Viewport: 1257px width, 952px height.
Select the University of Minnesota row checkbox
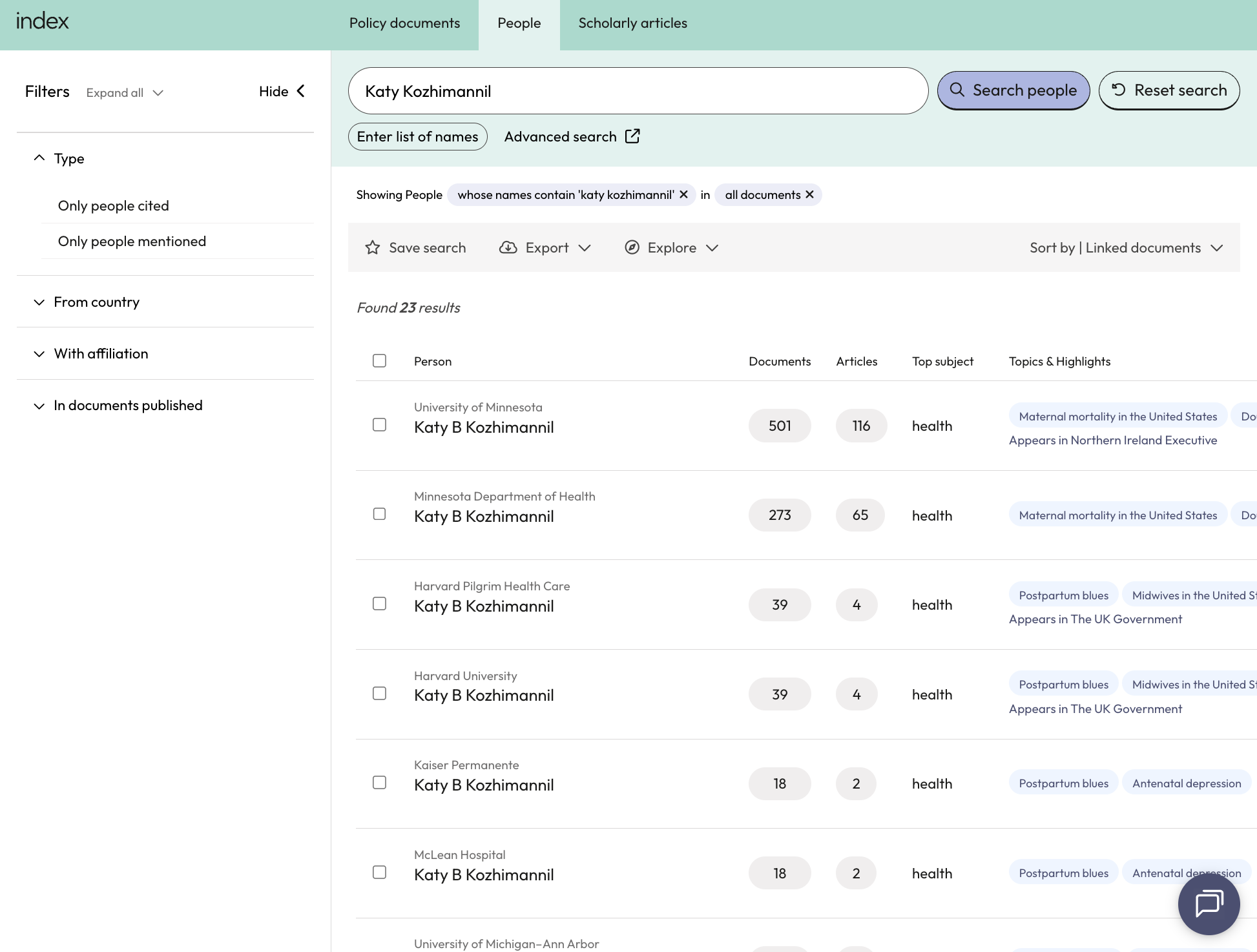[x=380, y=425]
